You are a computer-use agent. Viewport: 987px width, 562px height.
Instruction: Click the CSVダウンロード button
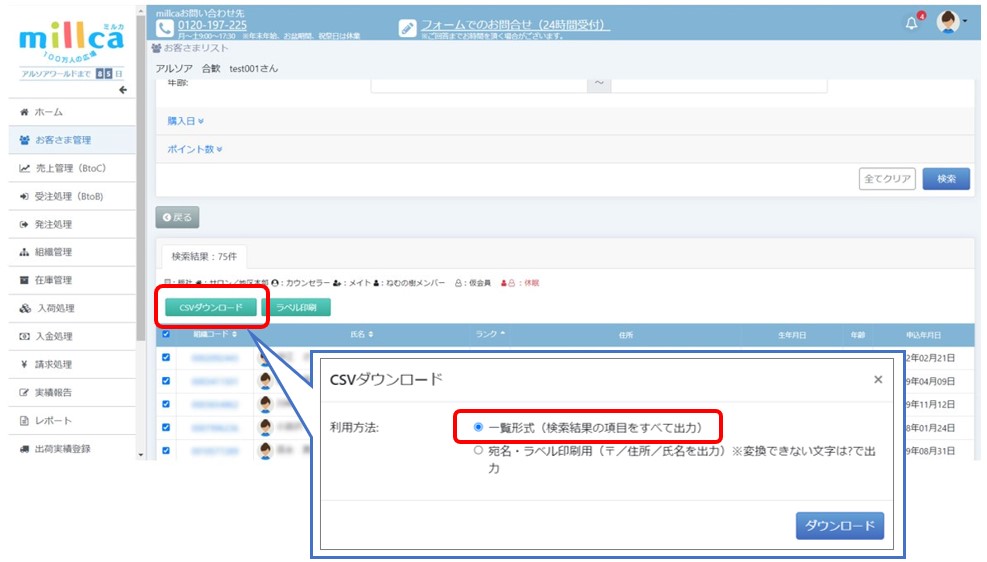pyautogui.click(x=210, y=308)
